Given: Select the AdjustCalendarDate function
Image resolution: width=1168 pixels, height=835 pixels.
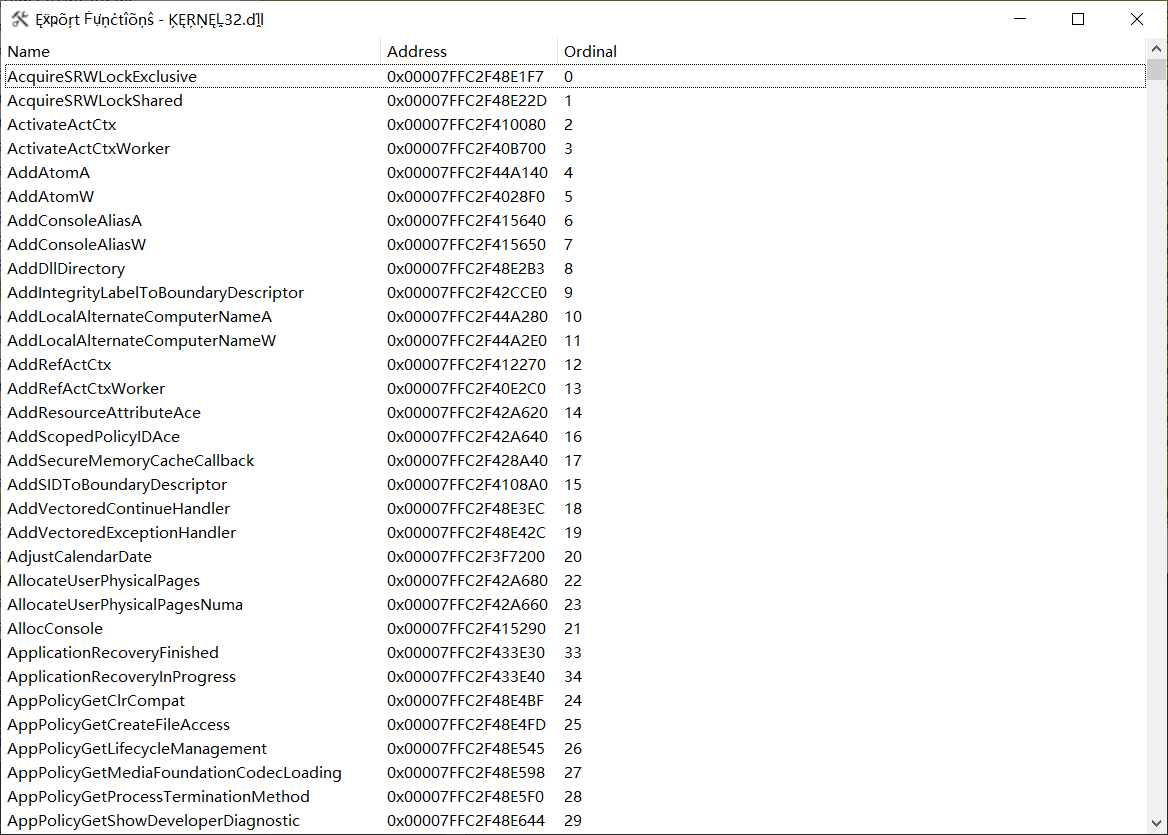Looking at the screenshot, I should click(575, 556).
